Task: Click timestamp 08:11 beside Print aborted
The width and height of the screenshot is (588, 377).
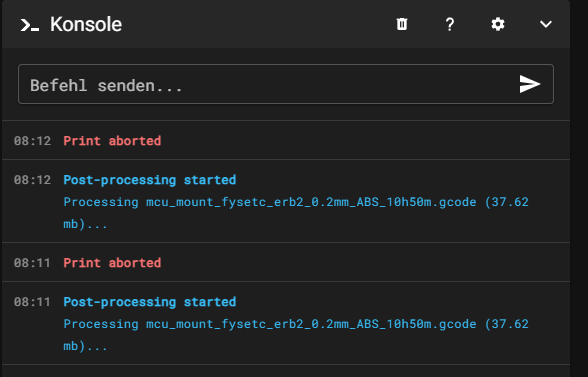Action: point(32,263)
